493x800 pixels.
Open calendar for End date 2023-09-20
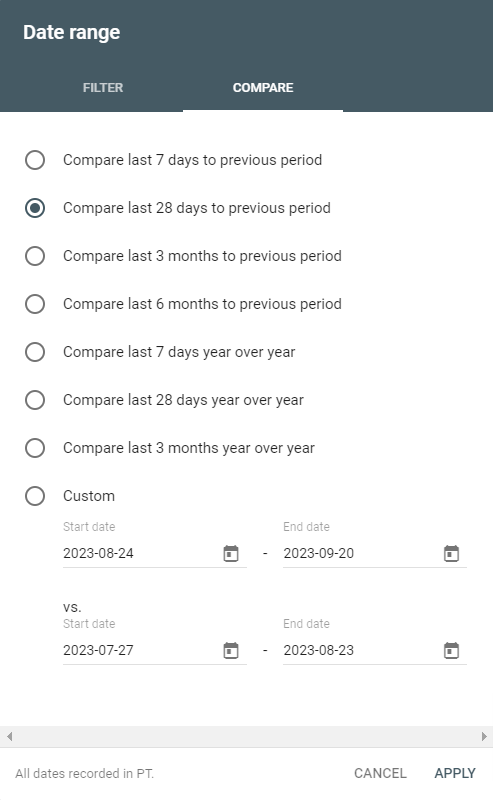451,553
